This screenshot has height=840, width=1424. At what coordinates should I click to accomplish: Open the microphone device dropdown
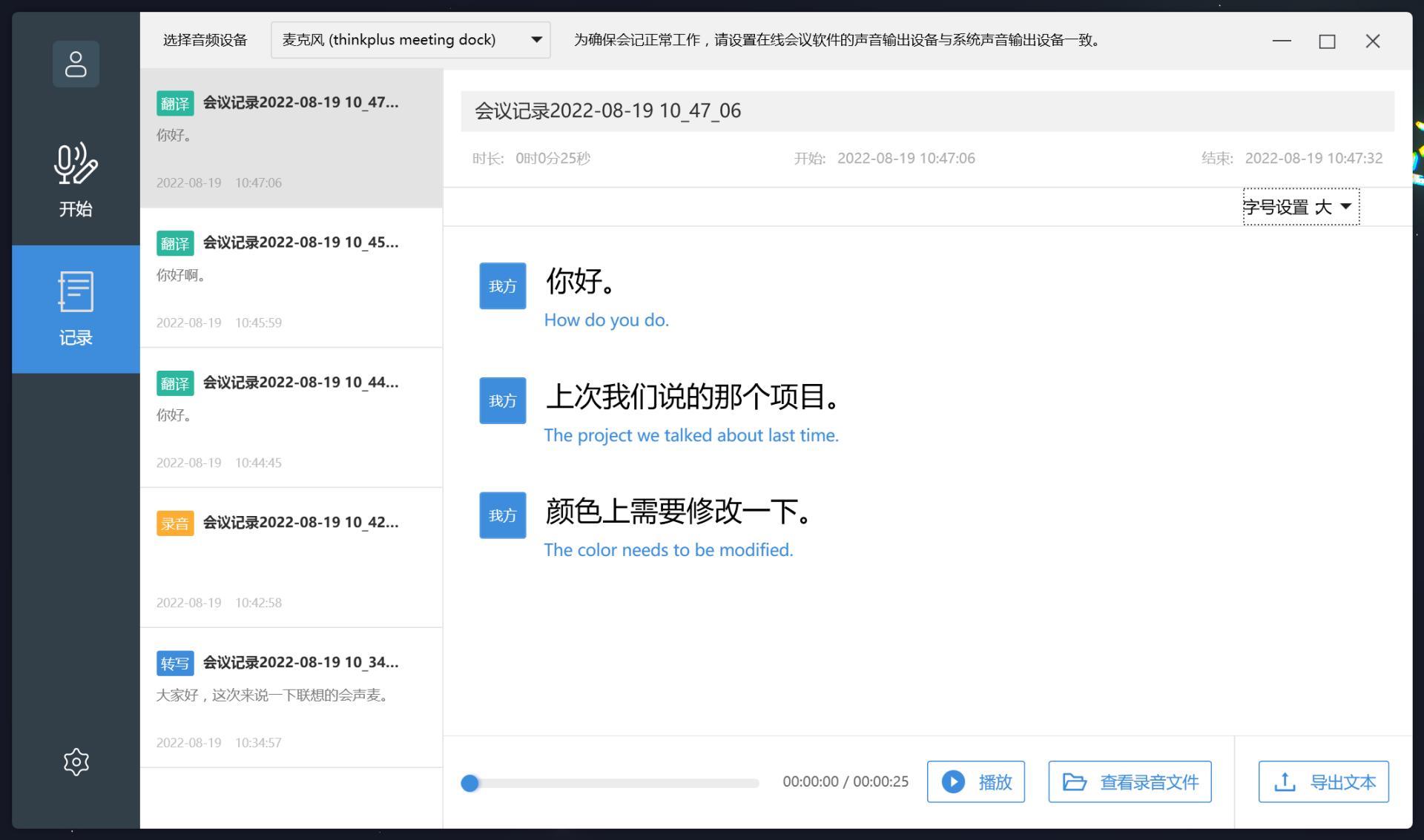click(x=409, y=39)
